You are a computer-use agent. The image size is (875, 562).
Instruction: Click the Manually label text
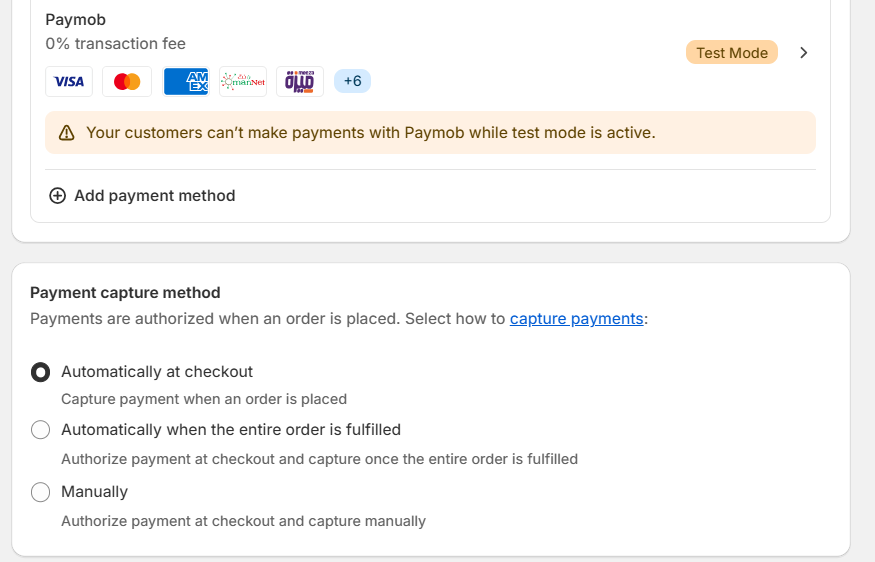point(94,492)
